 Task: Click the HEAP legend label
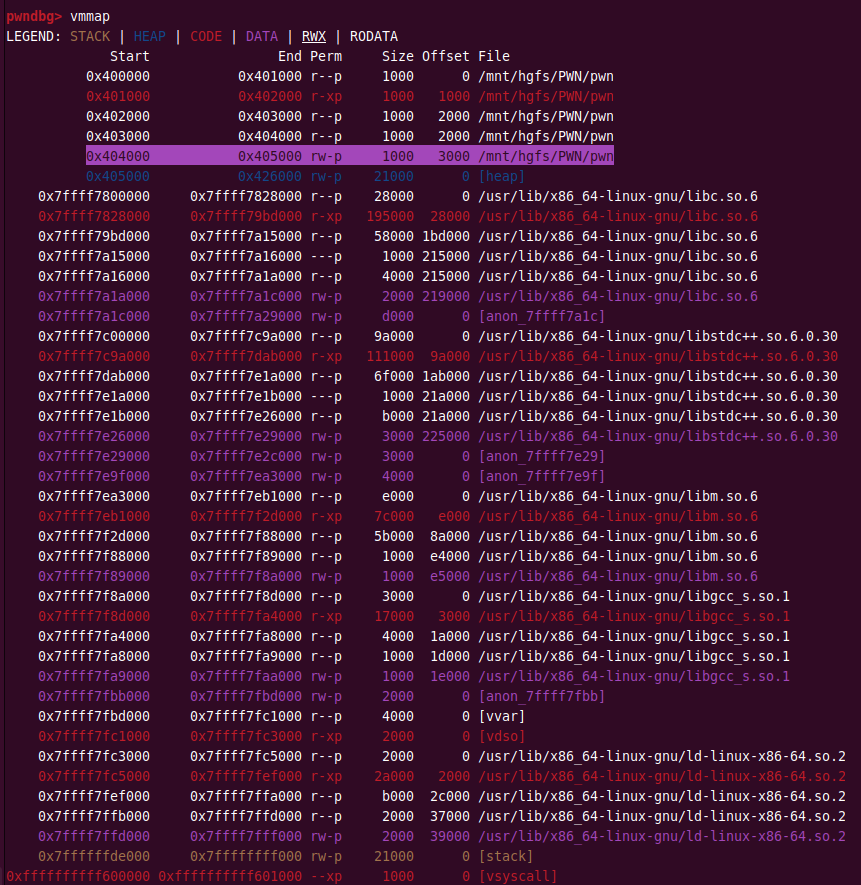(150, 37)
